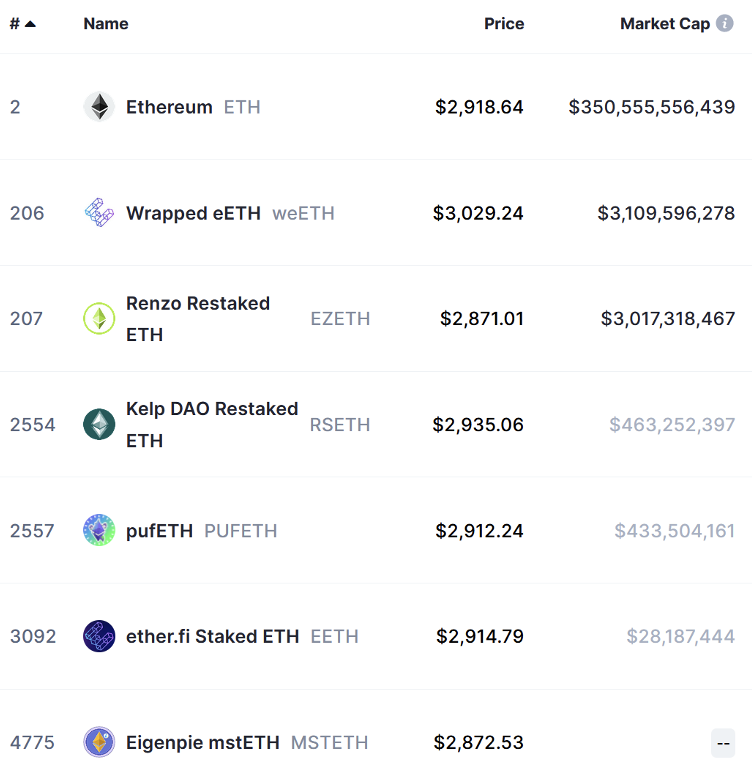
Task: Open the ether.fi Staked ETH name link
Action: coord(212,636)
